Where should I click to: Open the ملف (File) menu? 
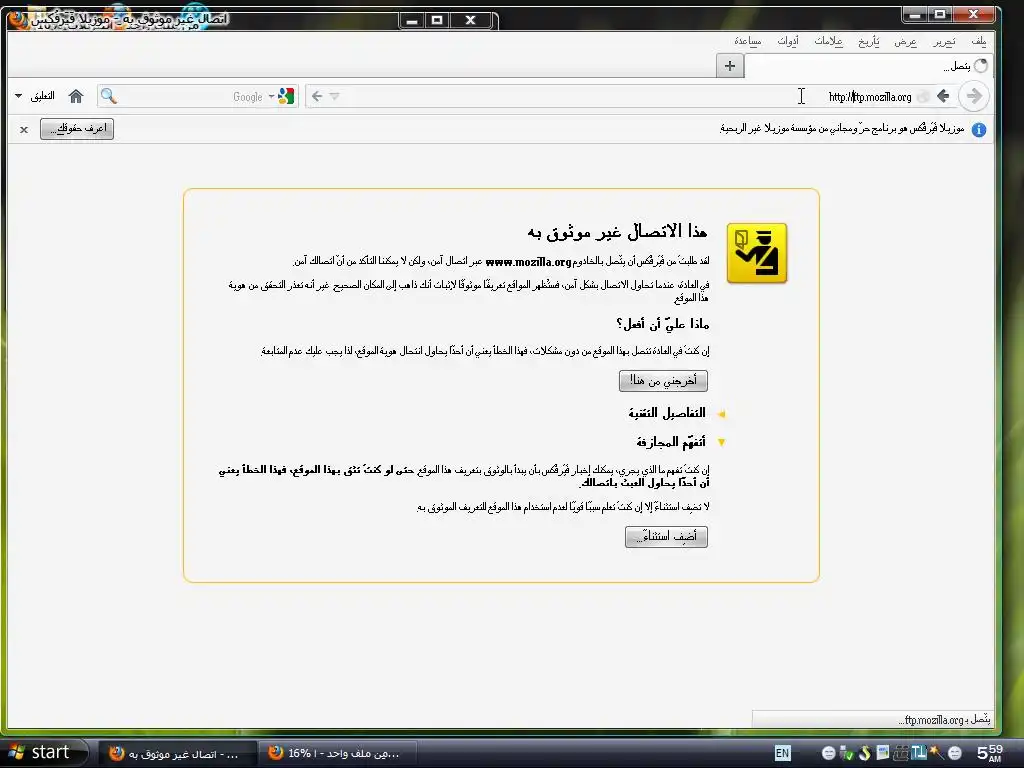point(978,41)
